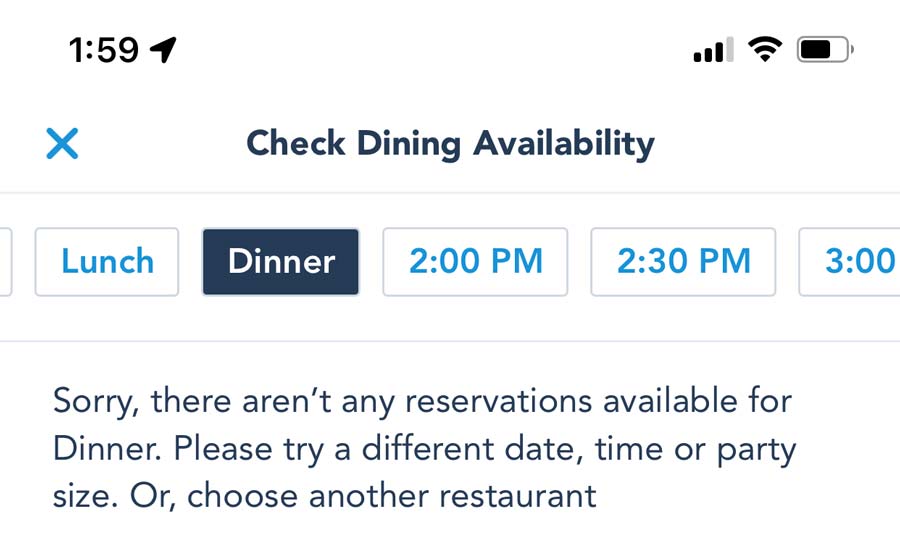
Task: Tap the gap between Dinner and 2:00 PM
Action: 371,262
